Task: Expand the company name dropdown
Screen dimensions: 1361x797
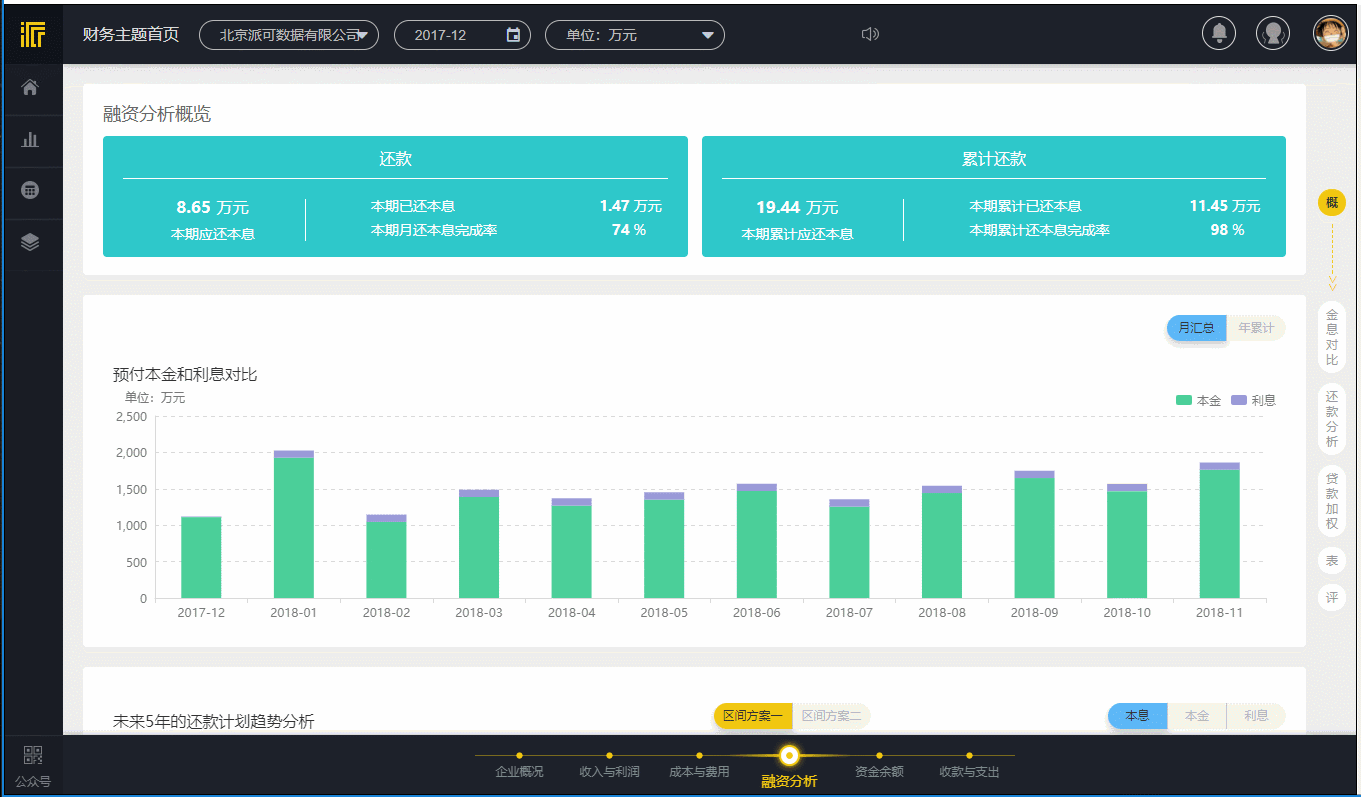Action: (289, 35)
